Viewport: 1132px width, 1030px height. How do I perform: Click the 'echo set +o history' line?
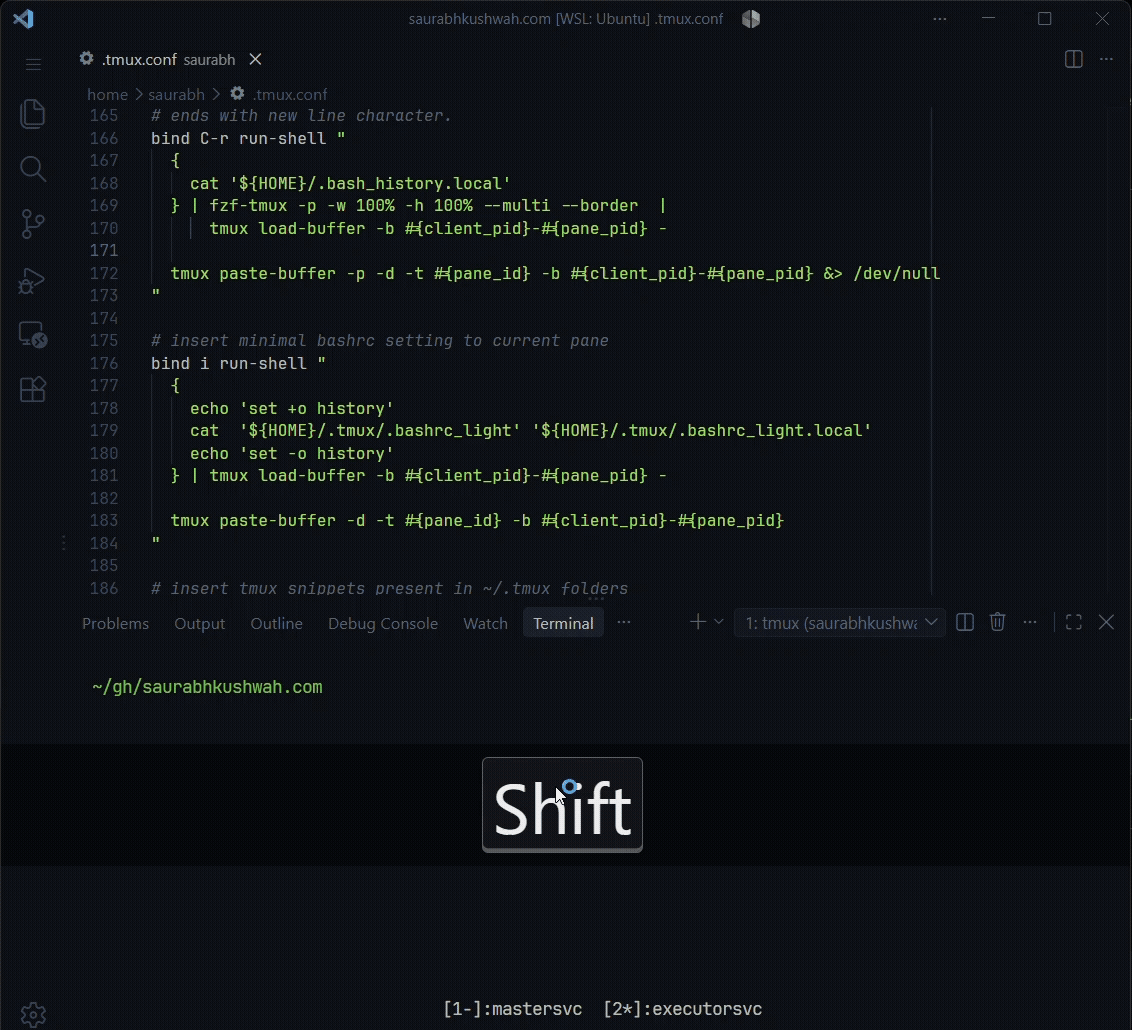click(291, 409)
